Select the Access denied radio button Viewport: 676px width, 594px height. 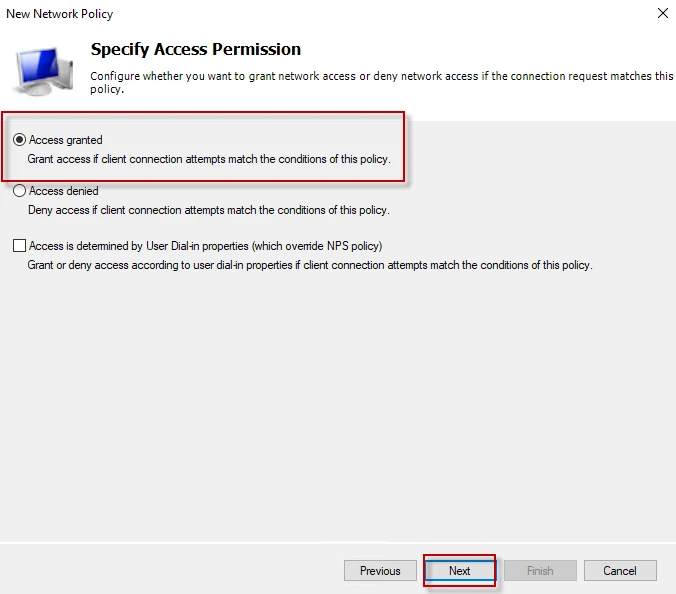[20, 191]
